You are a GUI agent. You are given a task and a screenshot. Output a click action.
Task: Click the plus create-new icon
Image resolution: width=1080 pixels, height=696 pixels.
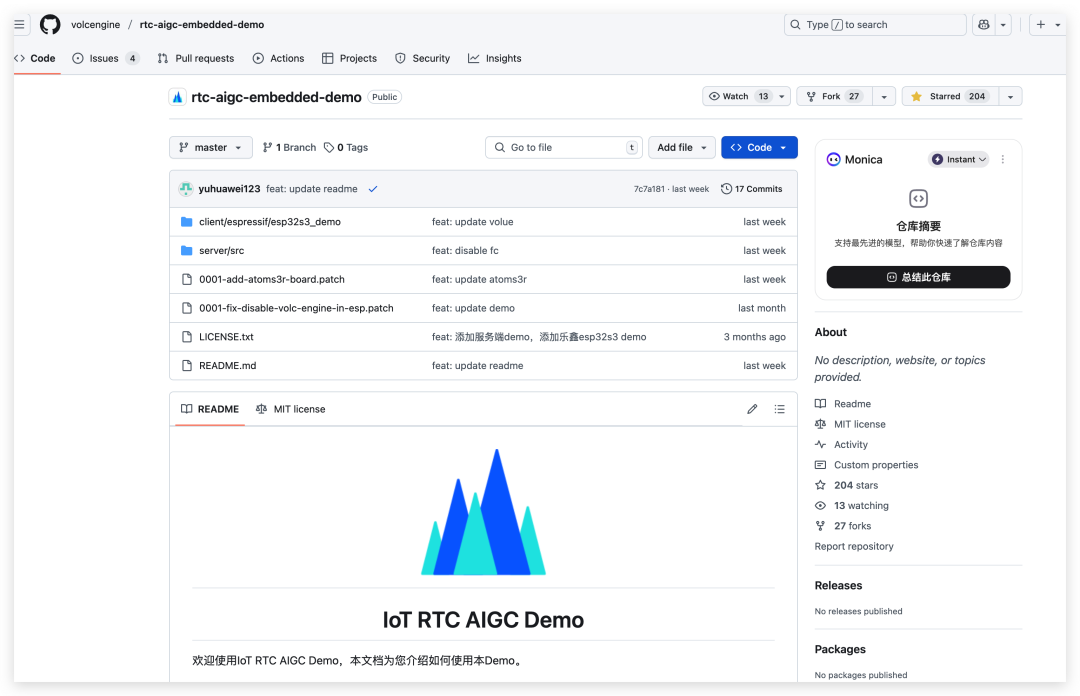click(1040, 25)
